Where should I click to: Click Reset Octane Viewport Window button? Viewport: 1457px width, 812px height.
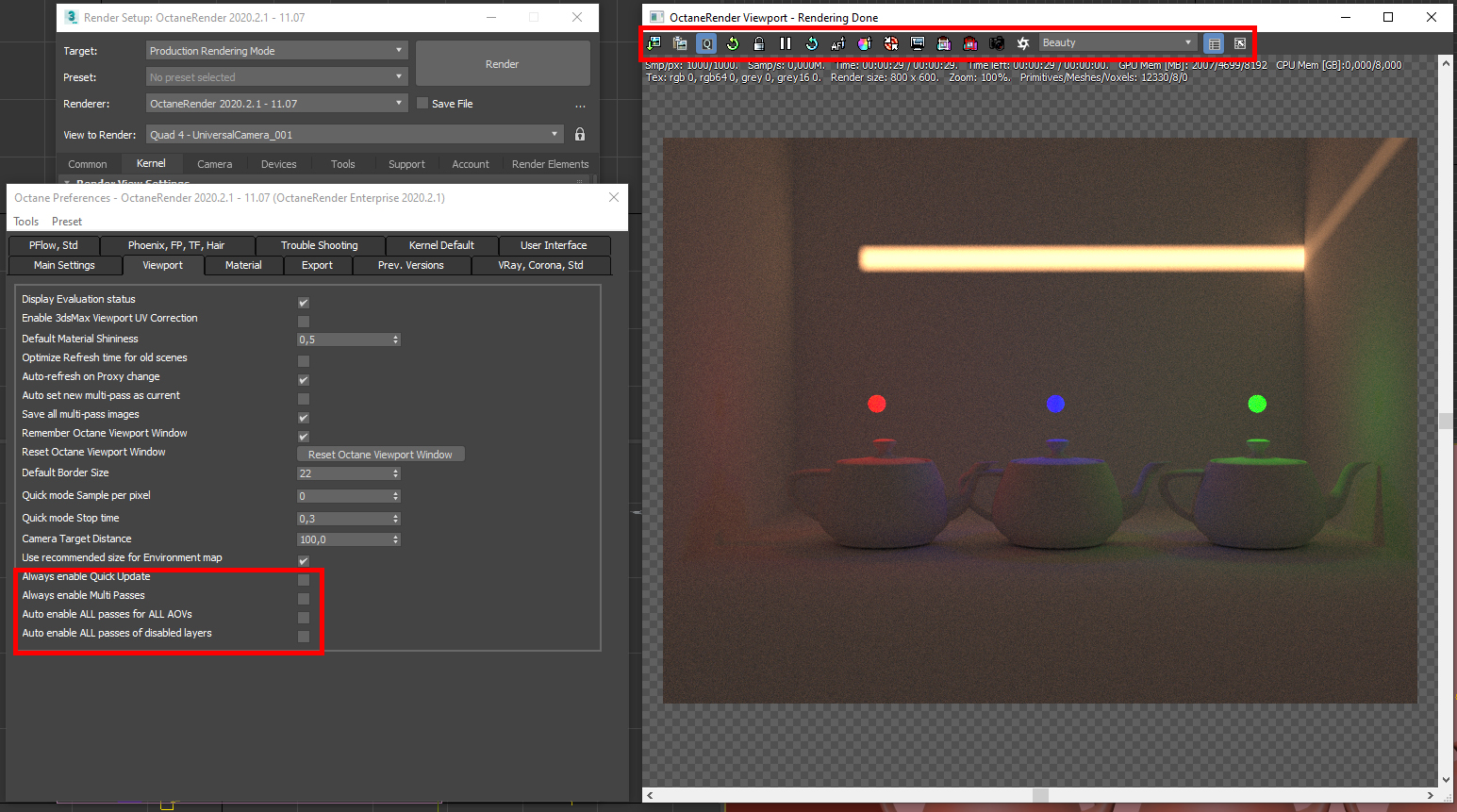380,455
